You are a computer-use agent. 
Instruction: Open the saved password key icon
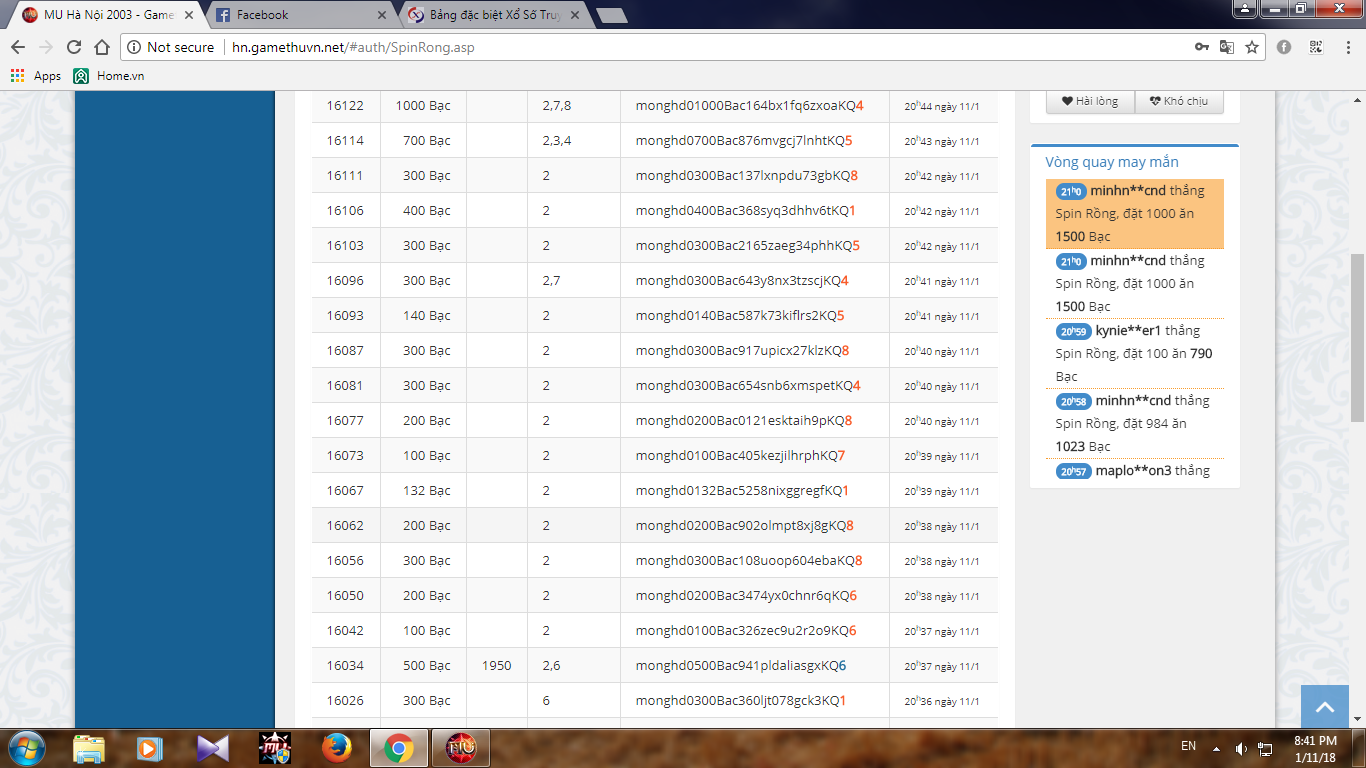1202,47
